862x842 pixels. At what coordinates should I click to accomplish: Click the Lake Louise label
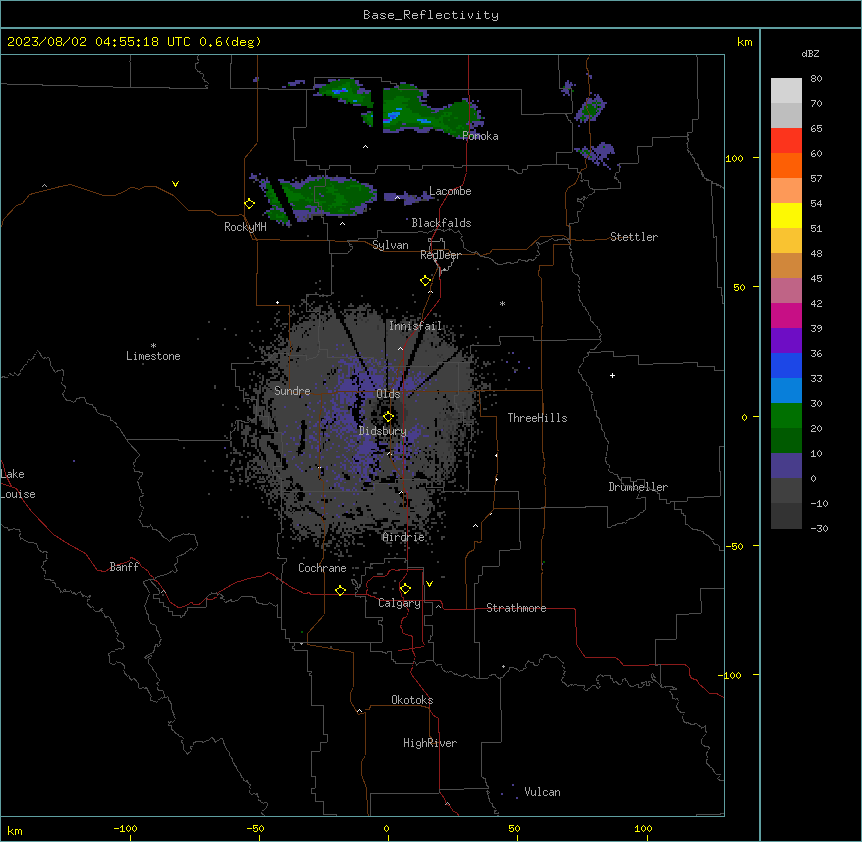[18, 484]
